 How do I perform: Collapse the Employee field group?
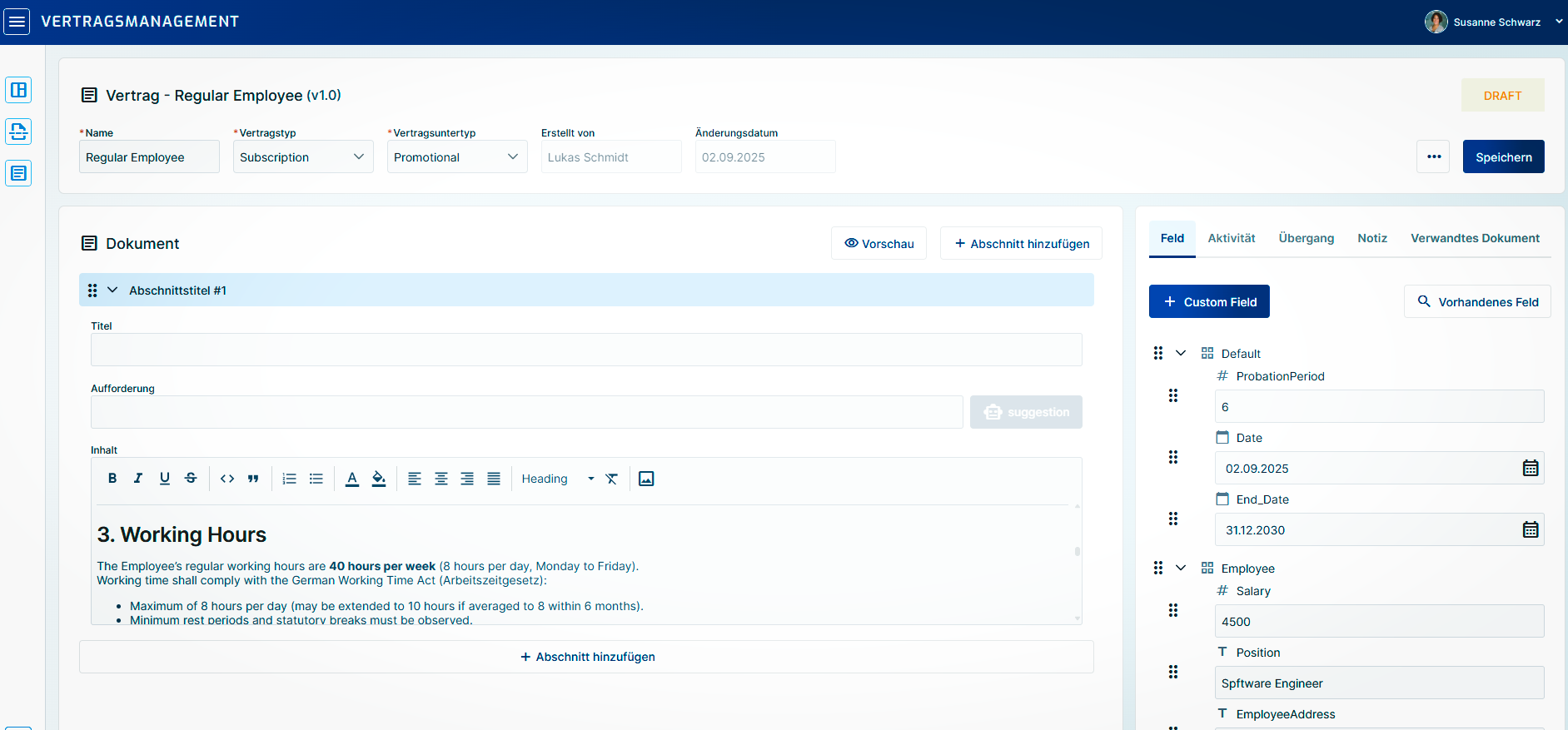(x=1181, y=569)
